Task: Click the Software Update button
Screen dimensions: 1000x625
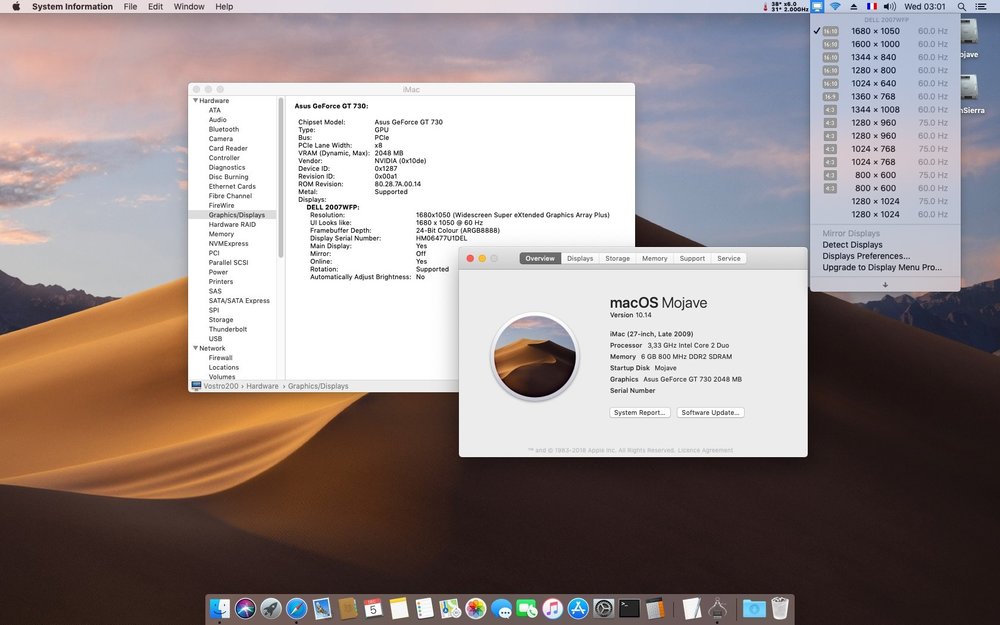Action: [710, 412]
